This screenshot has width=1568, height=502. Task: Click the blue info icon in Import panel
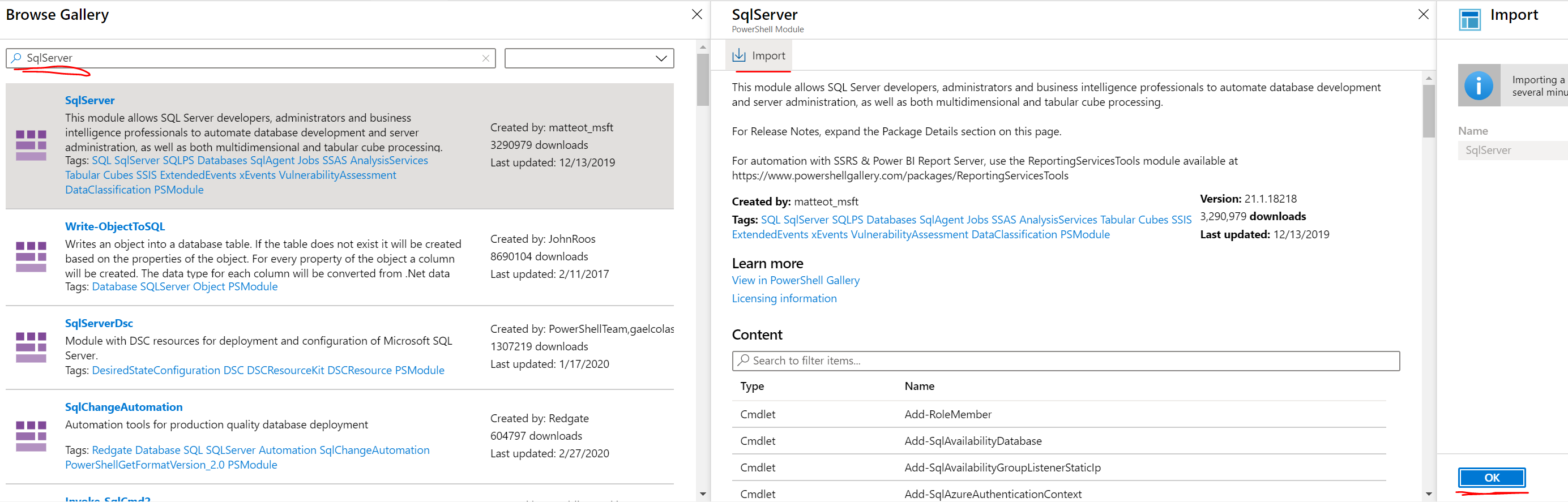1478,86
